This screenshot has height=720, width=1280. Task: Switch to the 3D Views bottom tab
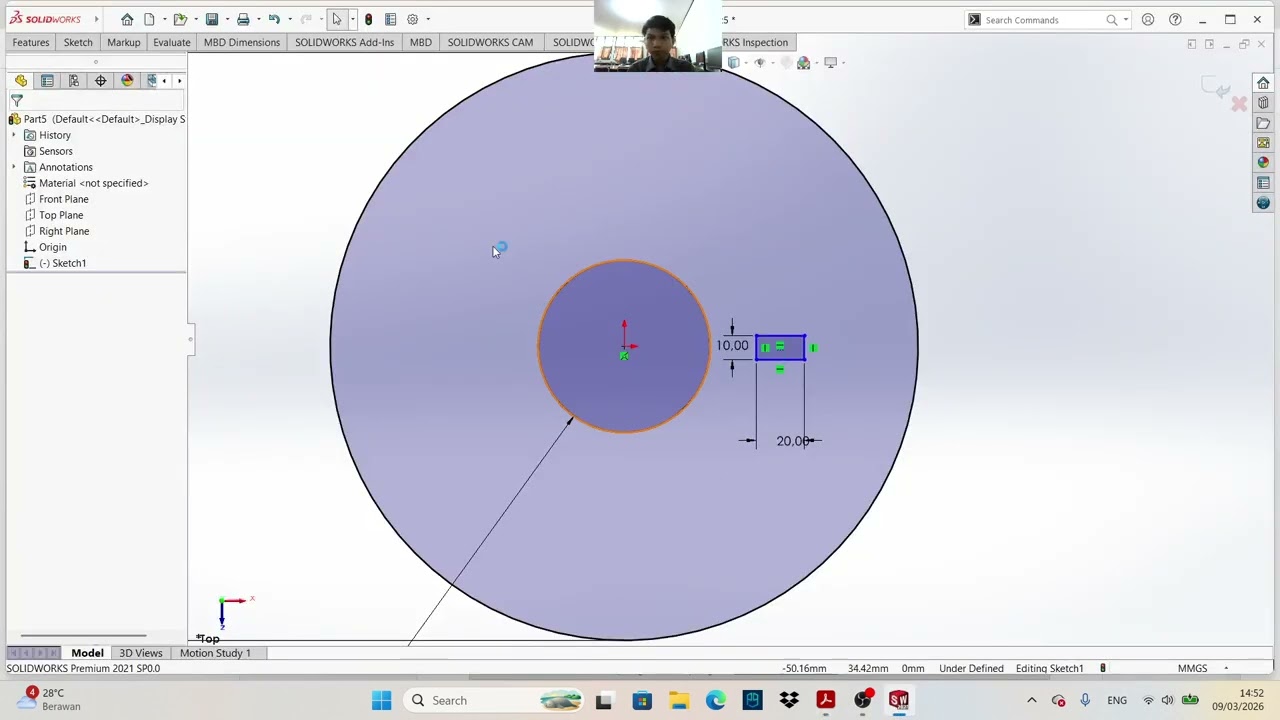pyautogui.click(x=140, y=653)
